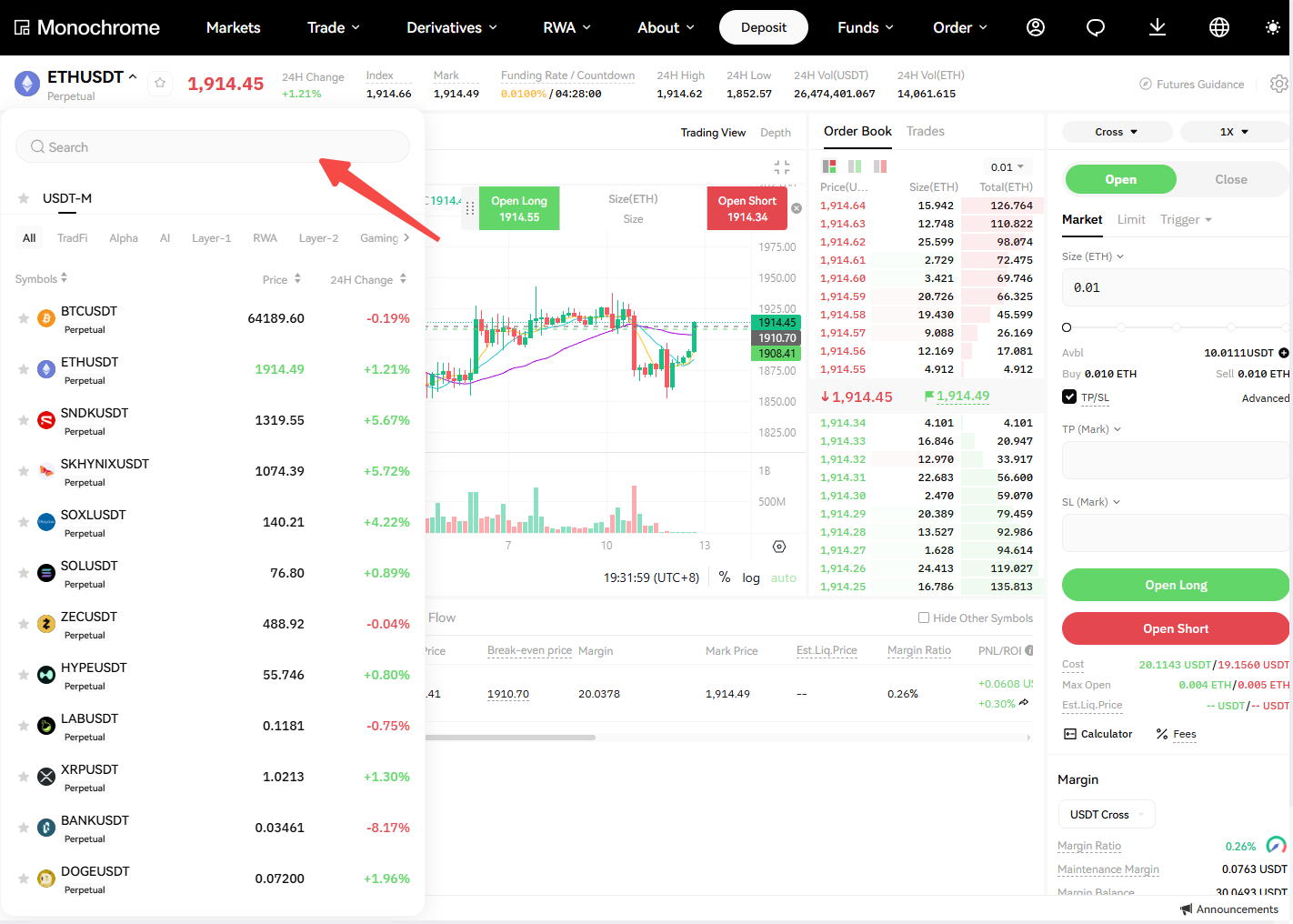
Task: Open the Calculator link
Action: pos(1098,734)
